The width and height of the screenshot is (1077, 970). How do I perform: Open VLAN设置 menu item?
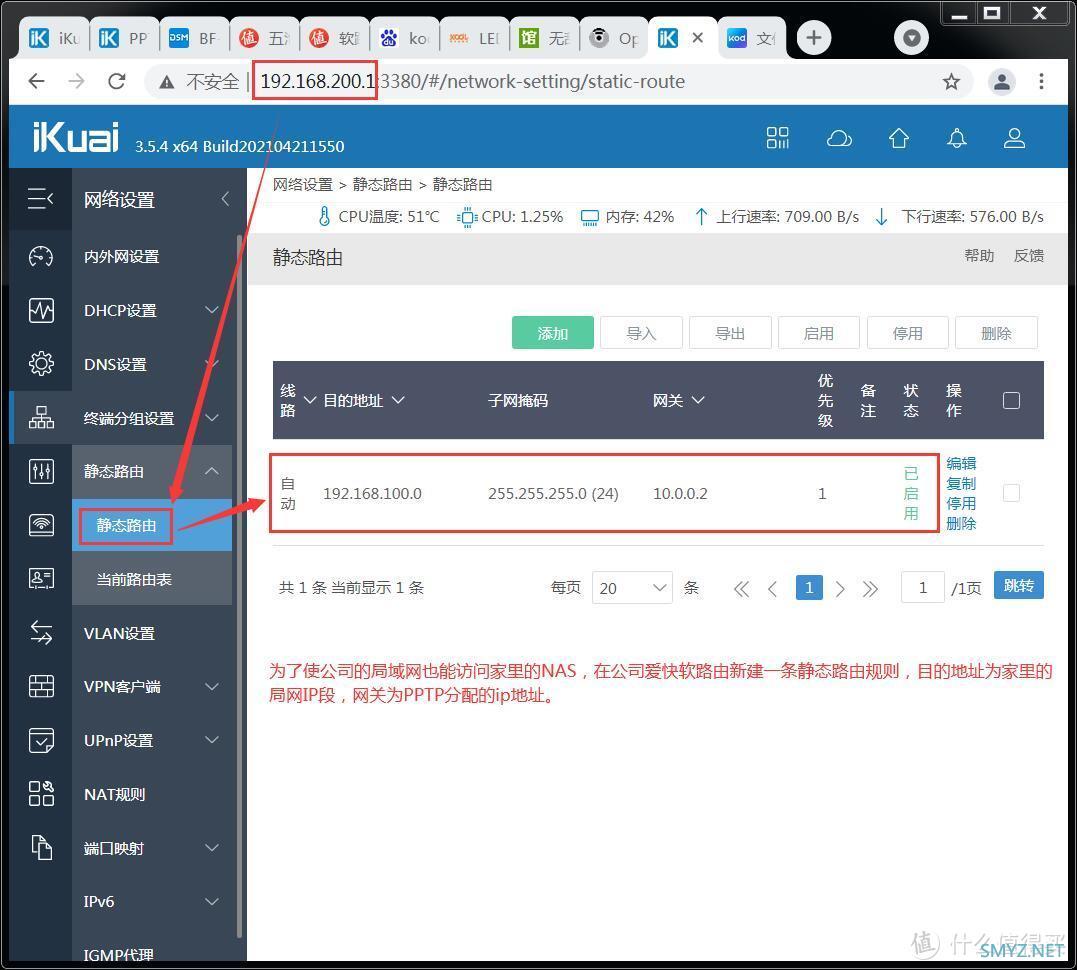(x=120, y=633)
